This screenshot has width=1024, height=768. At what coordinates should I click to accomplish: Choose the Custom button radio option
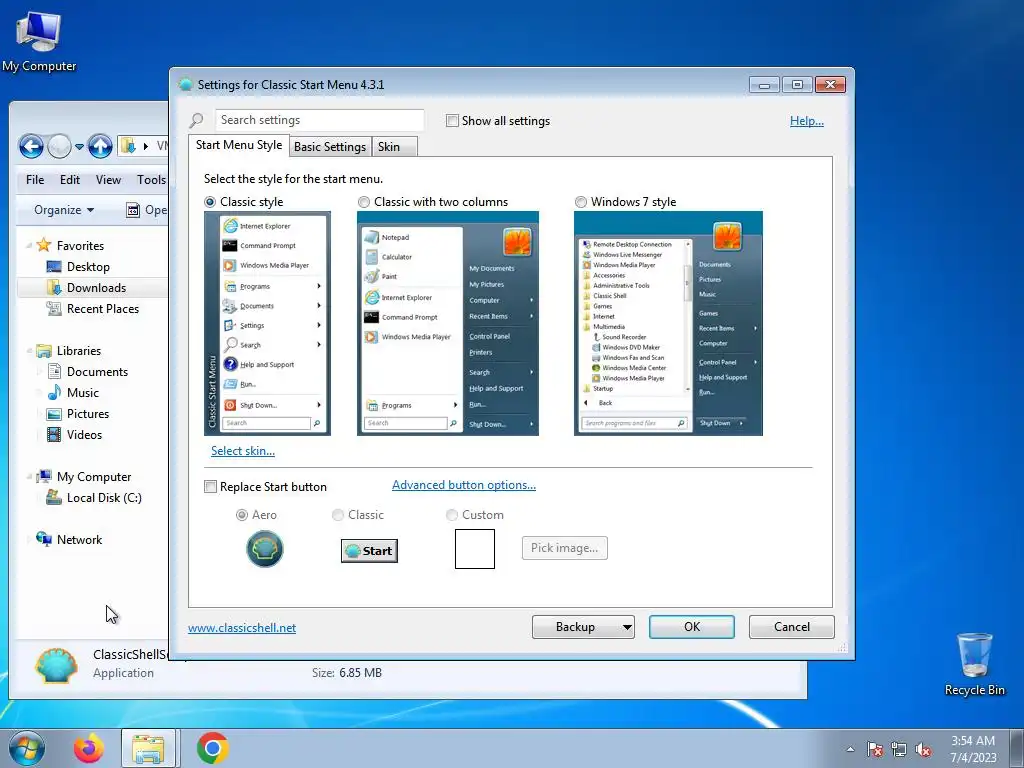451,515
